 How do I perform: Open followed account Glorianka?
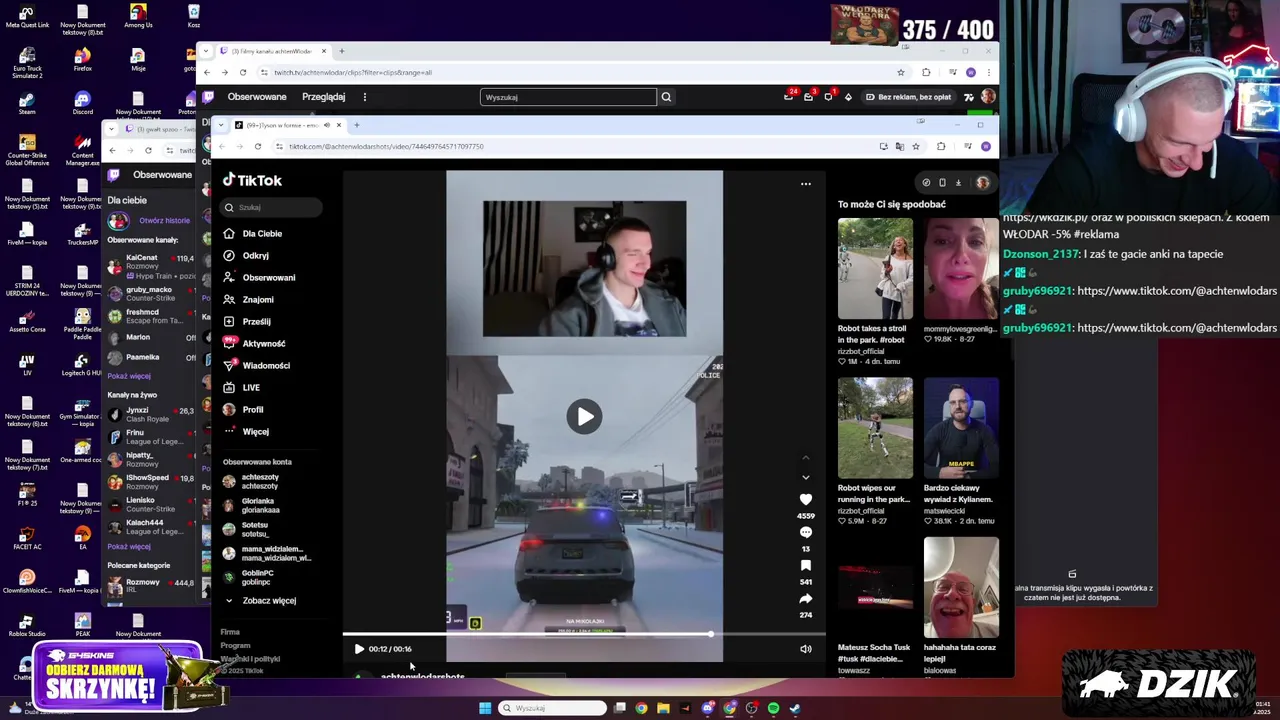click(252, 505)
